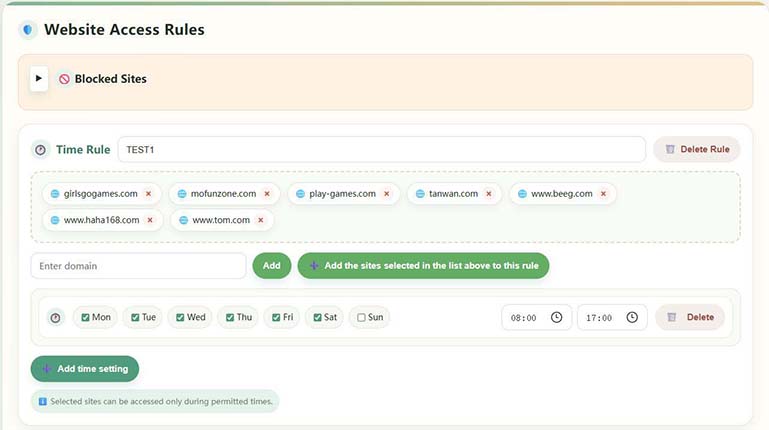Click the info icon in the permitted-times note
The image size is (769, 430).
point(43,402)
